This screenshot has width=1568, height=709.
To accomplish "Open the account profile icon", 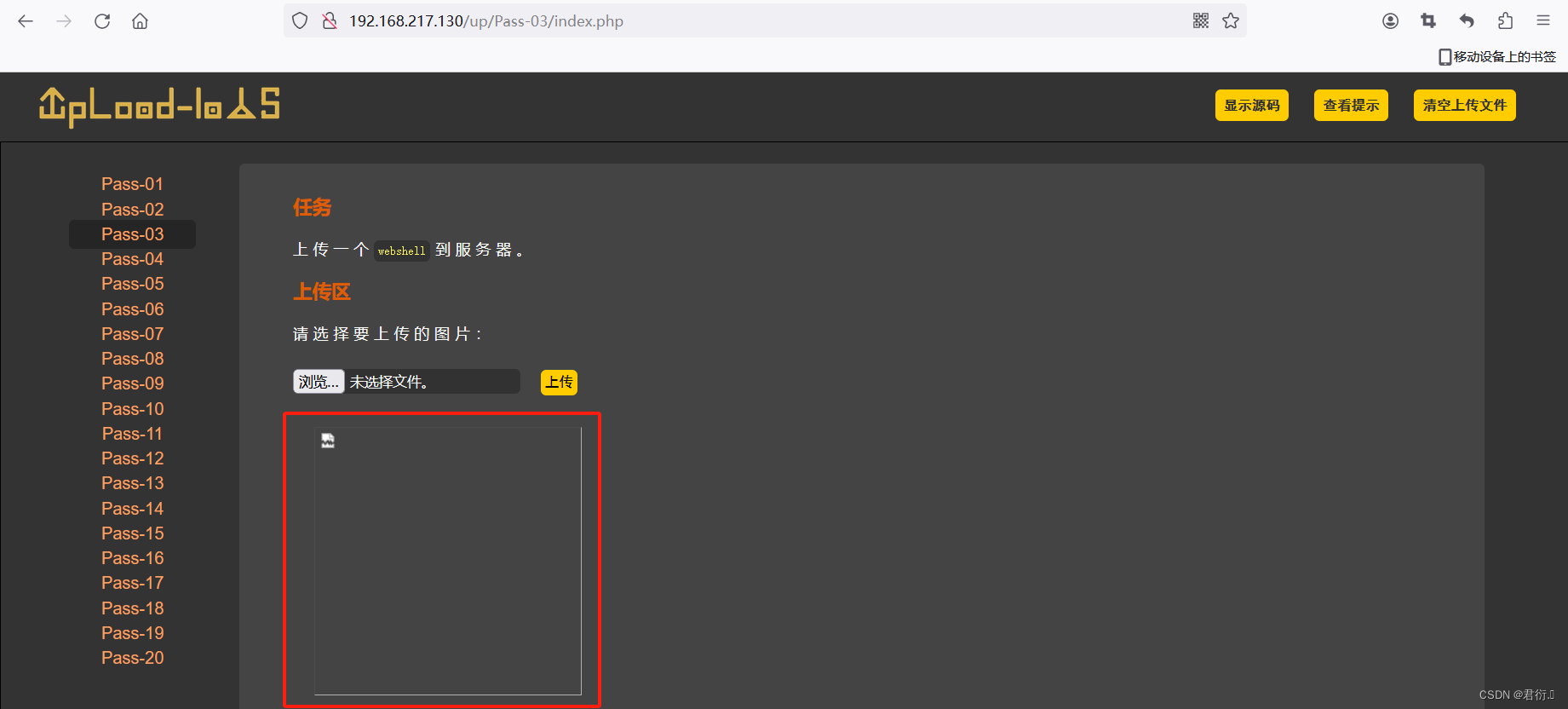I will (1390, 21).
